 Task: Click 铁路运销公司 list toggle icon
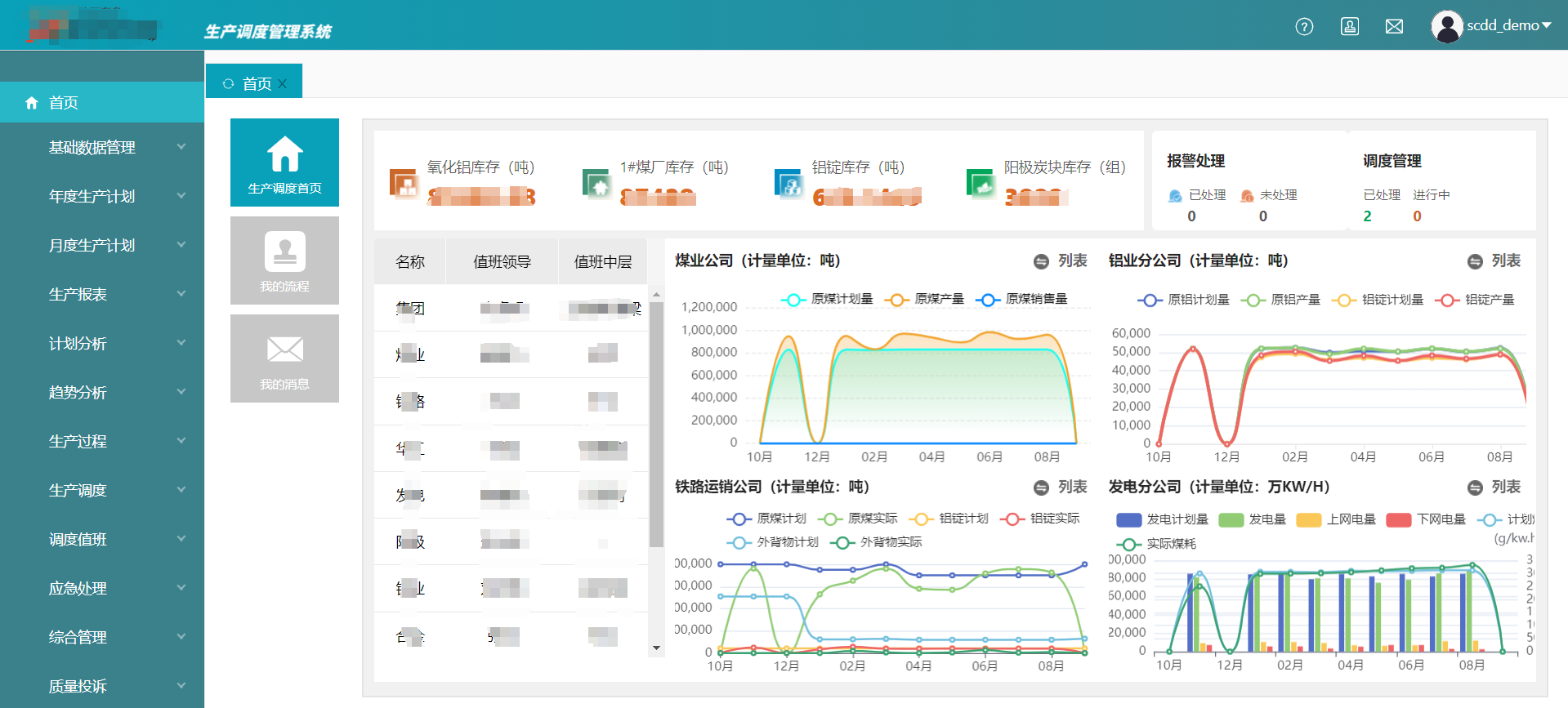pyautogui.click(x=1041, y=488)
